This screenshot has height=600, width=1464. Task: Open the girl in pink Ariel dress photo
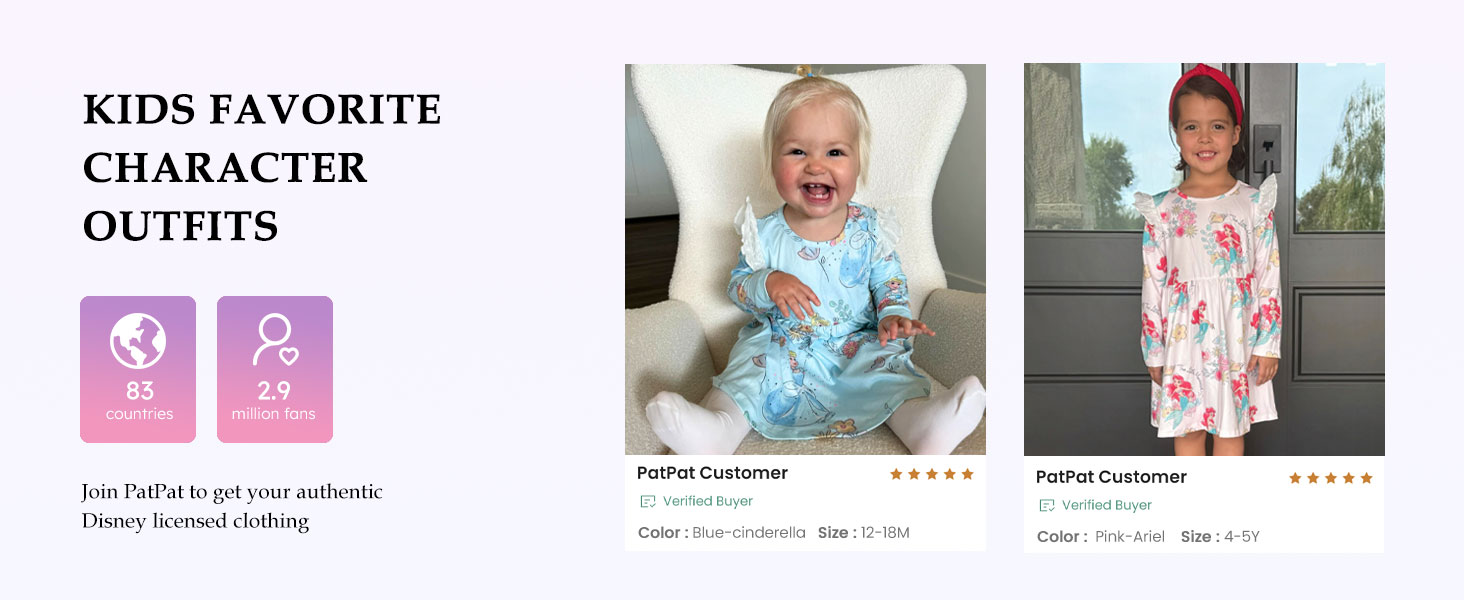coord(1204,260)
